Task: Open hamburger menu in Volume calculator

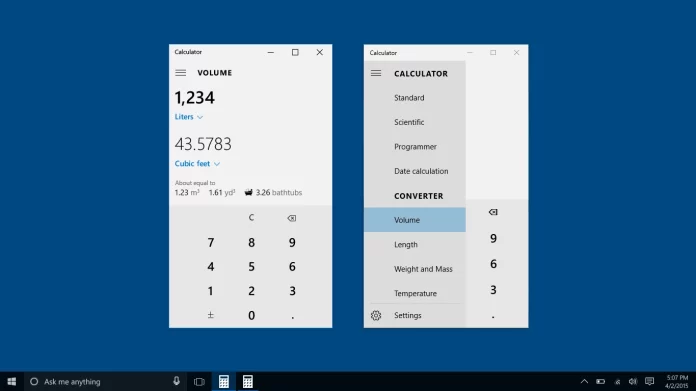Action: click(180, 73)
